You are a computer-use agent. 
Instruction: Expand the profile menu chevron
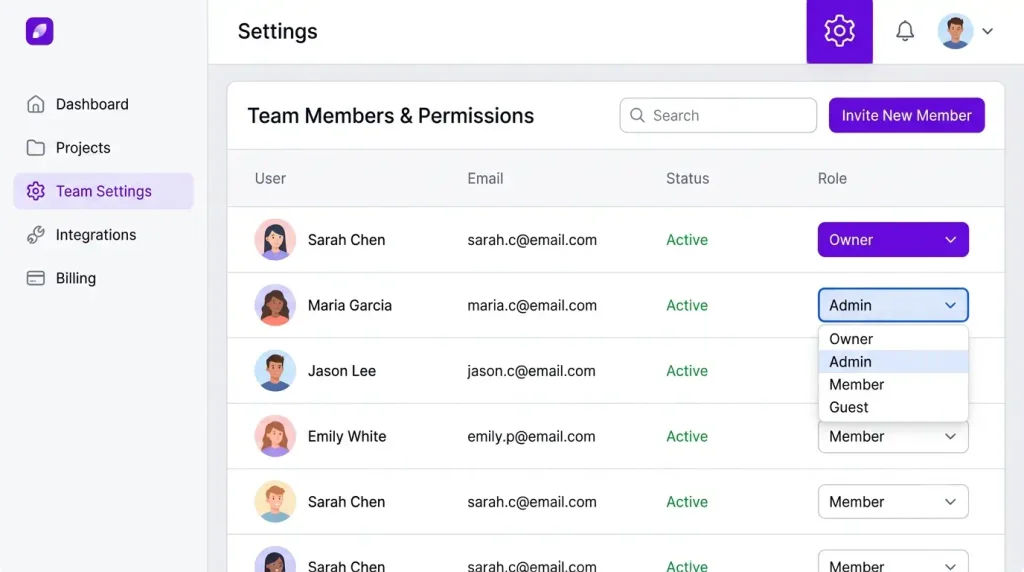click(987, 31)
